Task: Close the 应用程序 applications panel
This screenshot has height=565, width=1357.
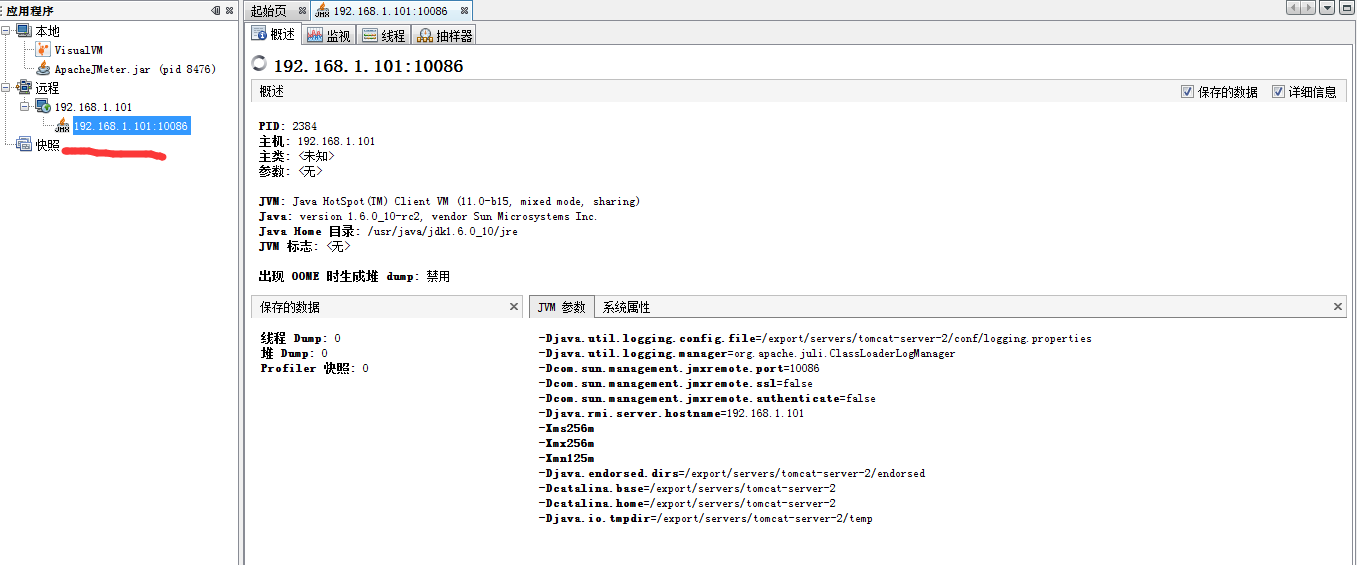Action: tap(229, 10)
